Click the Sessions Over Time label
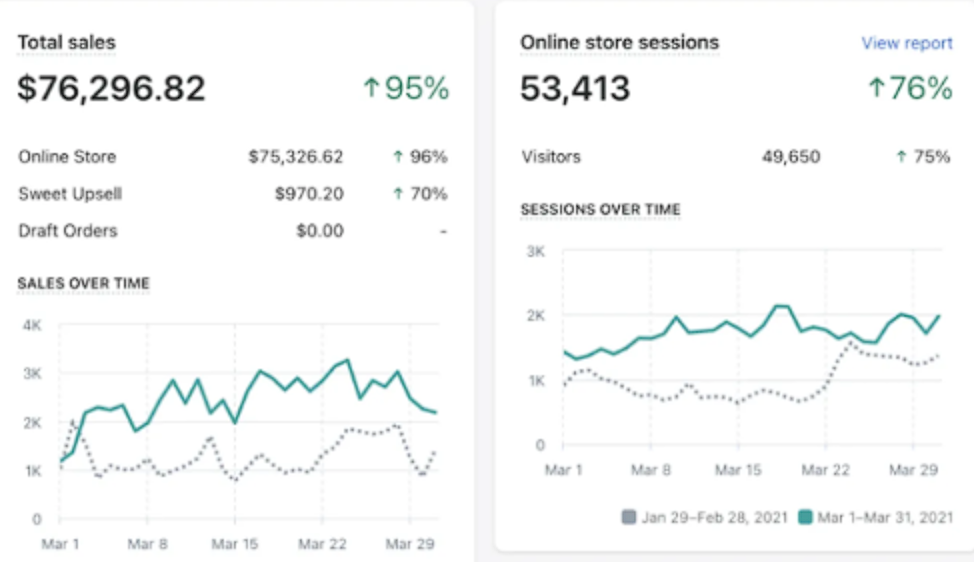The width and height of the screenshot is (974, 562). coord(600,210)
